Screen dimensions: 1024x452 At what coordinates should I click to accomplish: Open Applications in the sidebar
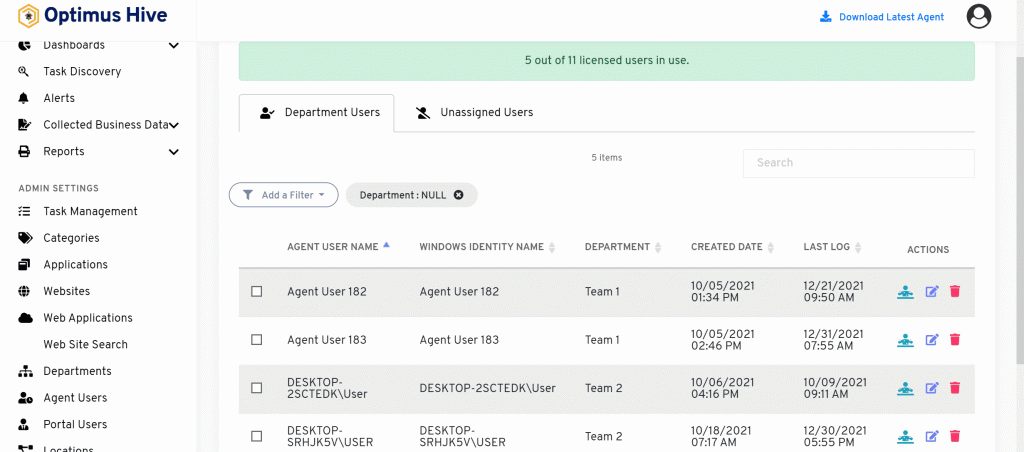coord(75,265)
